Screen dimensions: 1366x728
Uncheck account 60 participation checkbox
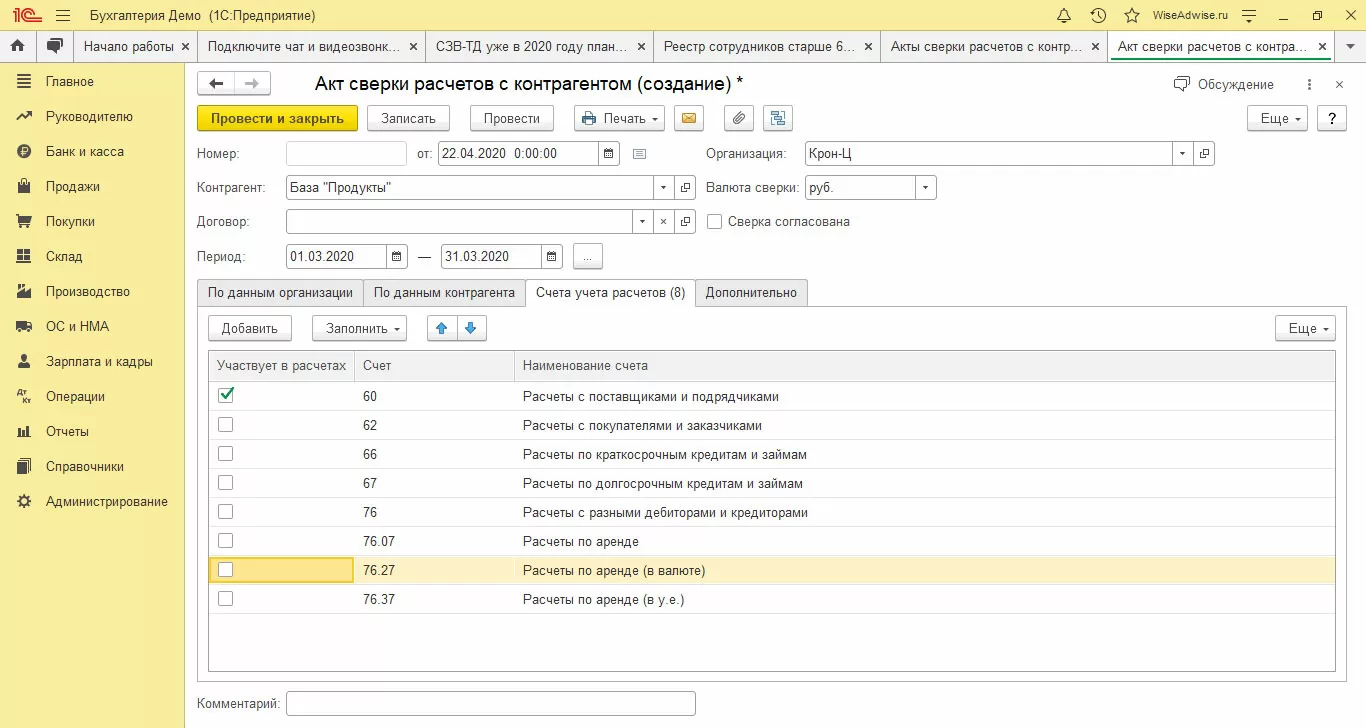226,396
